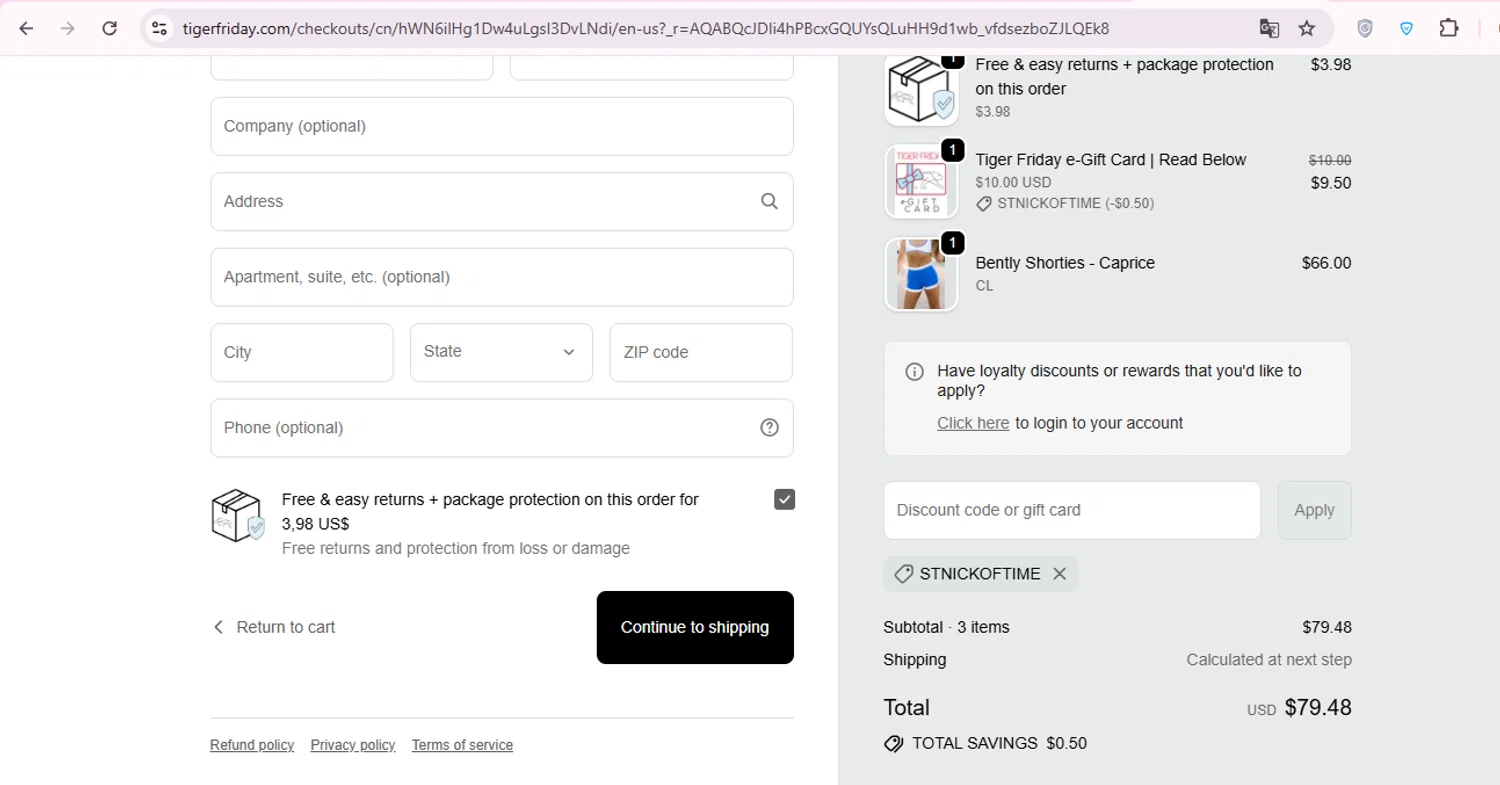Click the search magnifier in Address field
The height and width of the screenshot is (785, 1500).
point(769,201)
